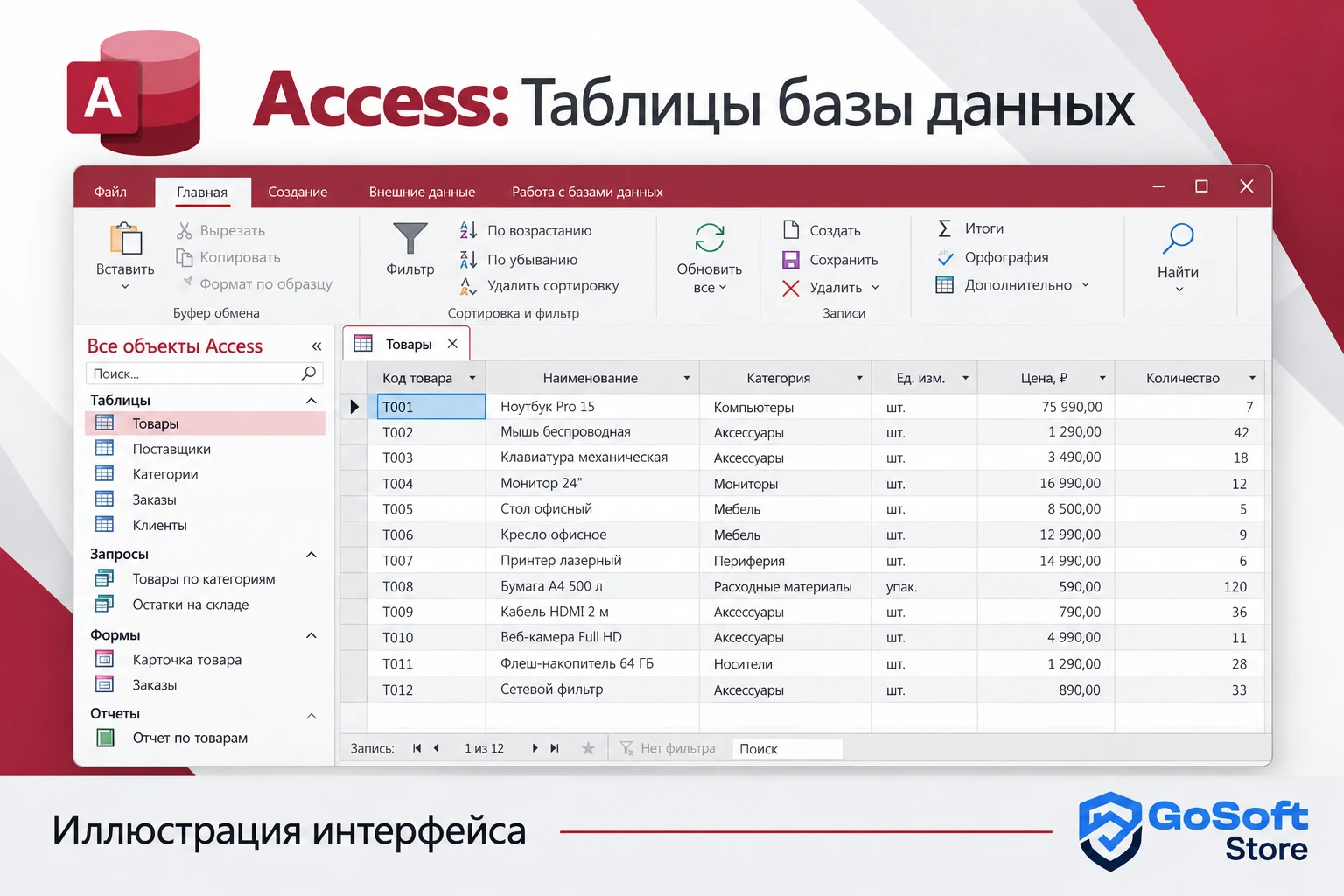Viewport: 1344px width, 896px height.
Task: Click the Save record (Сохранить) icon
Action: (791, 260)
